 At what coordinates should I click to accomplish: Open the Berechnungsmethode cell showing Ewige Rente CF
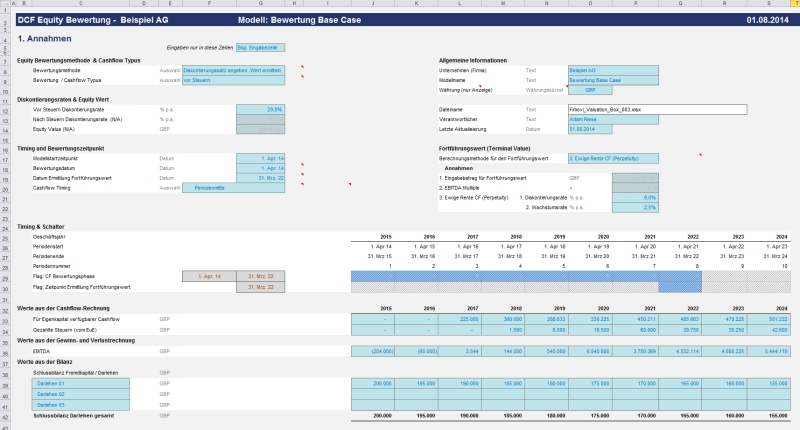(x=613, y=158)
